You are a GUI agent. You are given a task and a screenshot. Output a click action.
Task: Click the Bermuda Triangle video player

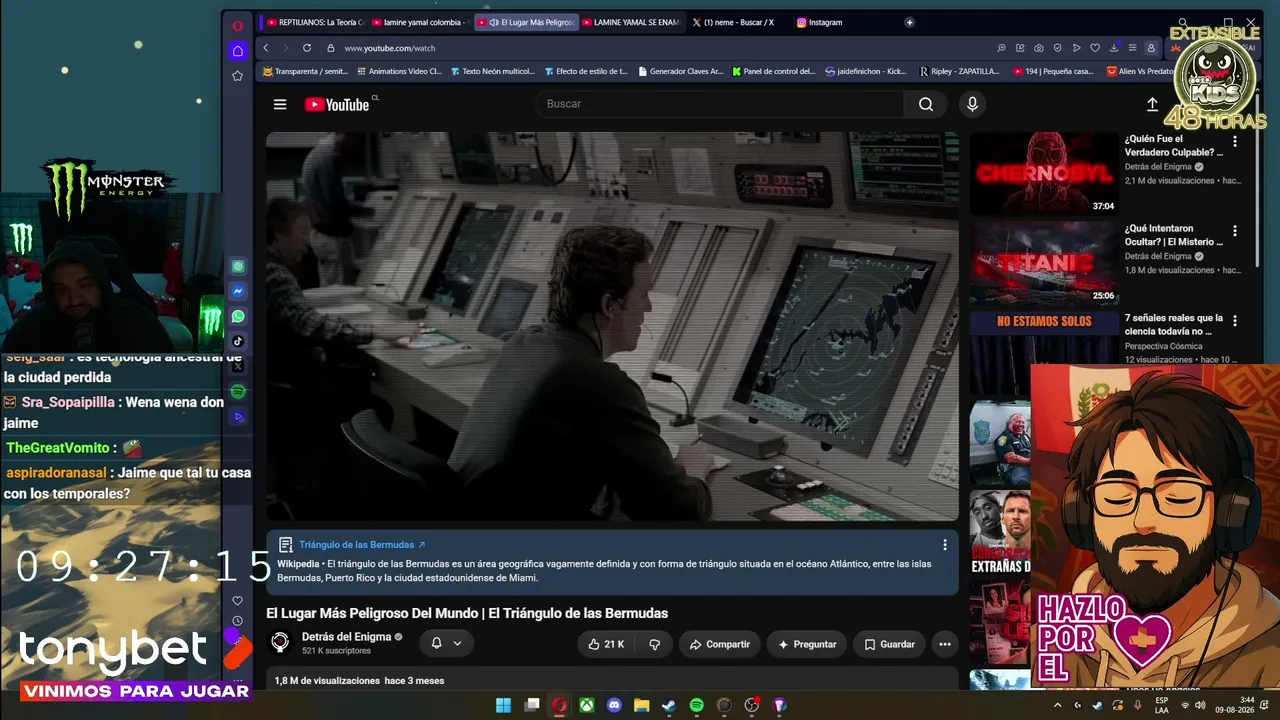tap(612, 326)
